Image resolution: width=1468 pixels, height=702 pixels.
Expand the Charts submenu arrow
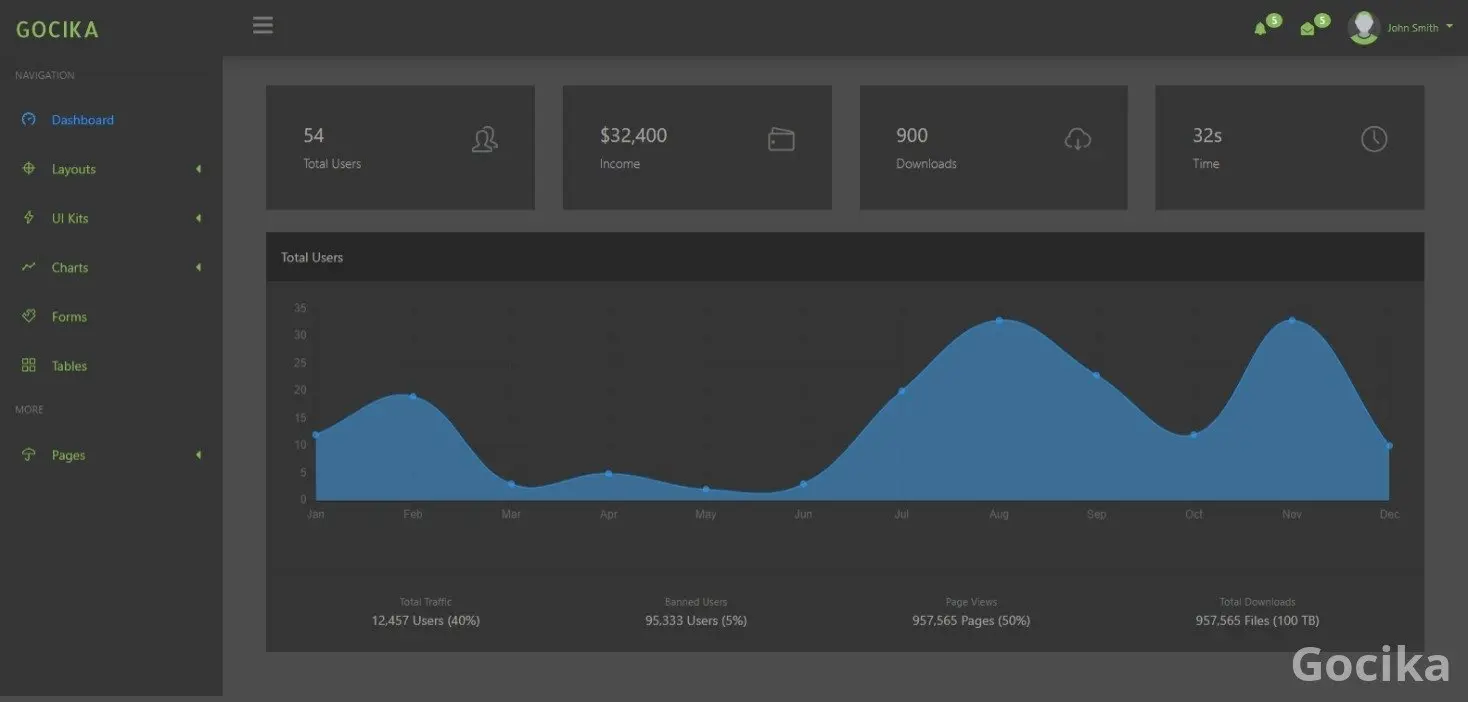click(198, 267)
